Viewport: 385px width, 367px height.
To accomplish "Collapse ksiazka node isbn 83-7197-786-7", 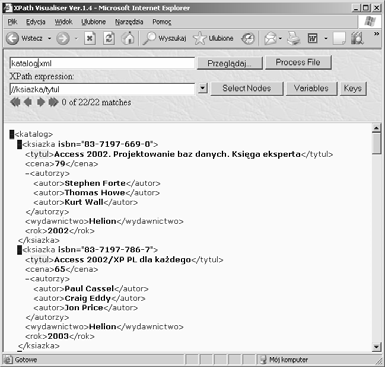I will click(x=19, y=250).
